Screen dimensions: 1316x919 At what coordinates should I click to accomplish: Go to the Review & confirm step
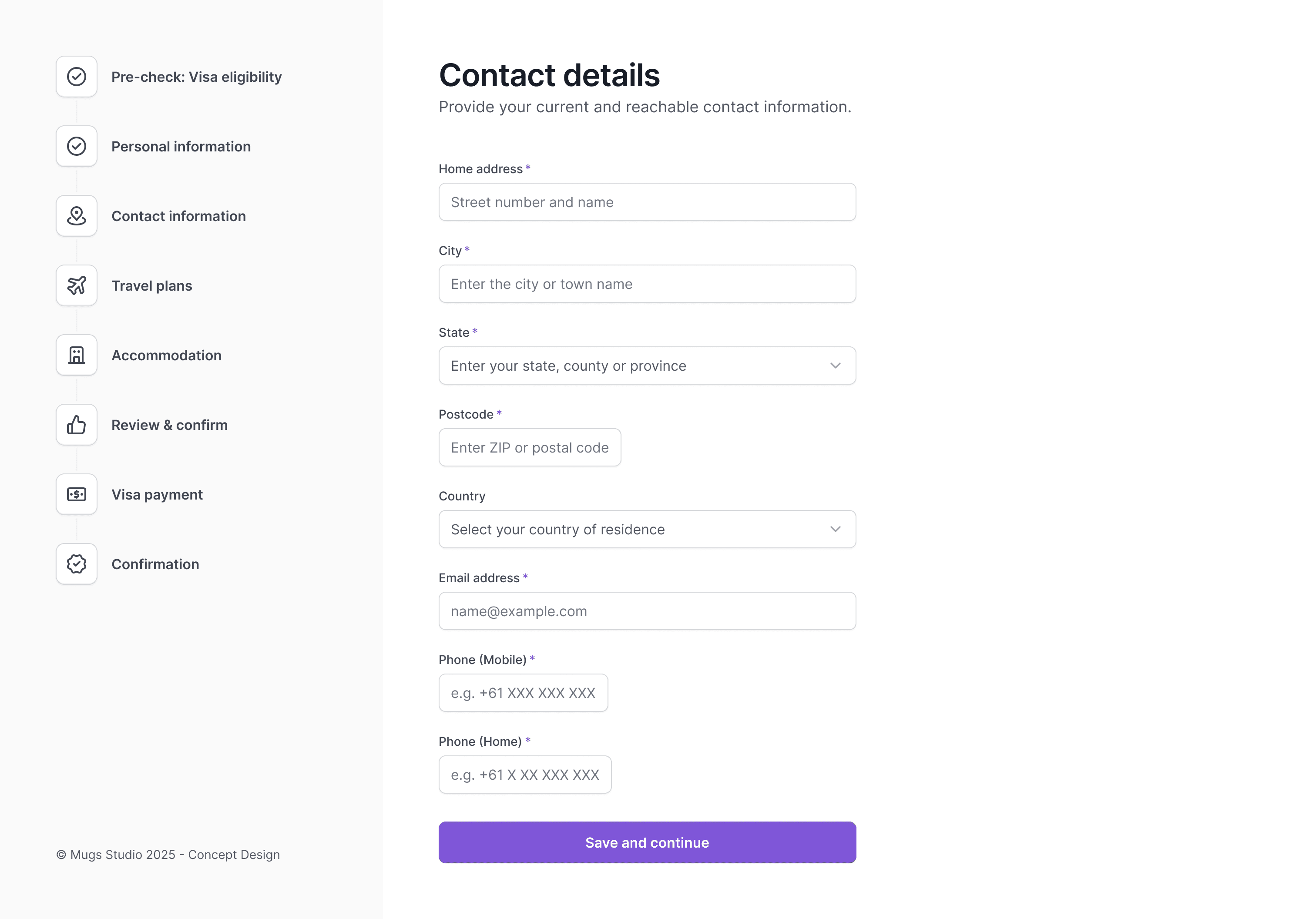pyautogui.click(x=170, y=425)
